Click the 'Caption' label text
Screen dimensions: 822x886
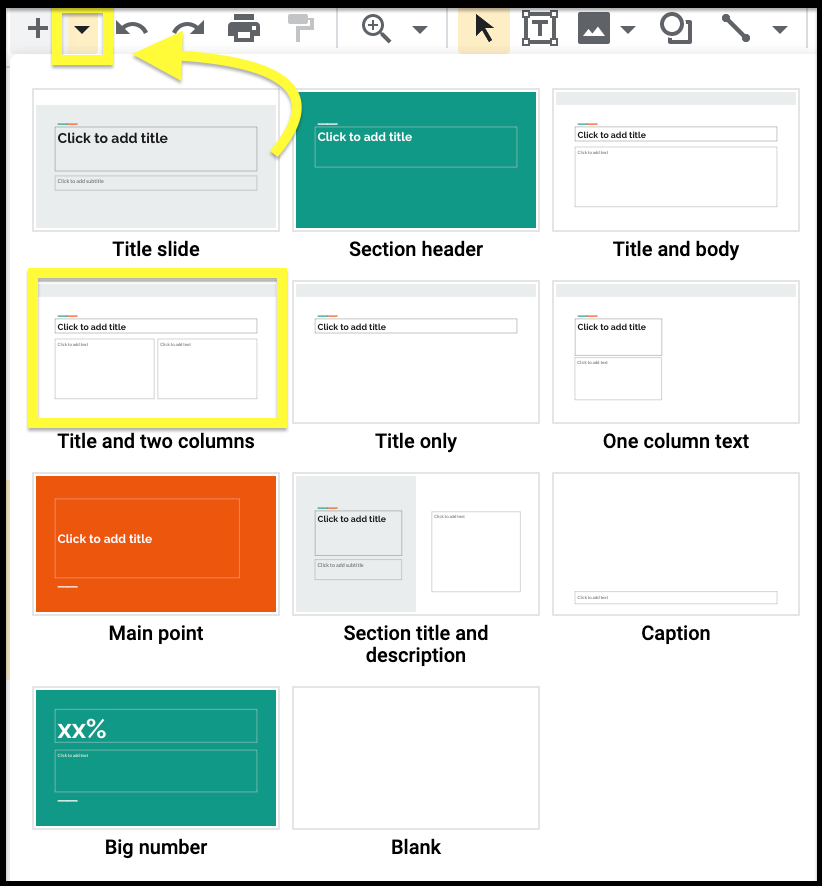click(676, 633)
